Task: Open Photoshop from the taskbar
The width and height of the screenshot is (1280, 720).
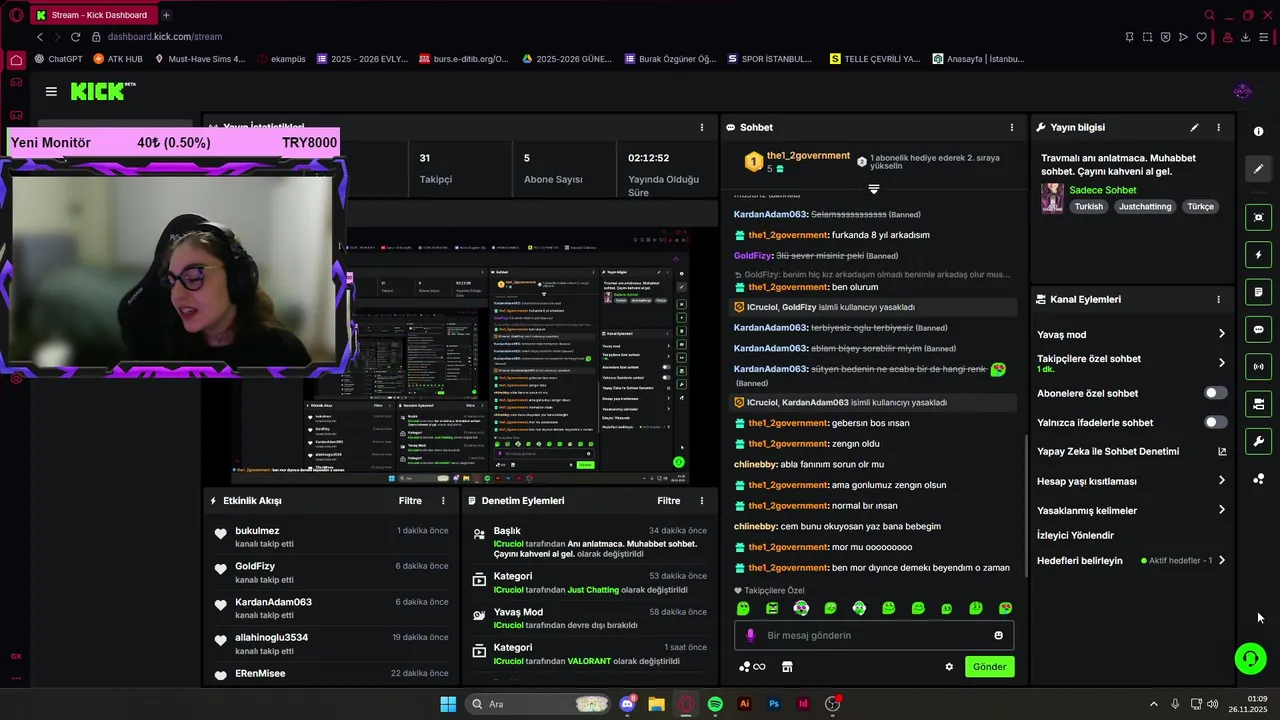Action: [774, 704]
